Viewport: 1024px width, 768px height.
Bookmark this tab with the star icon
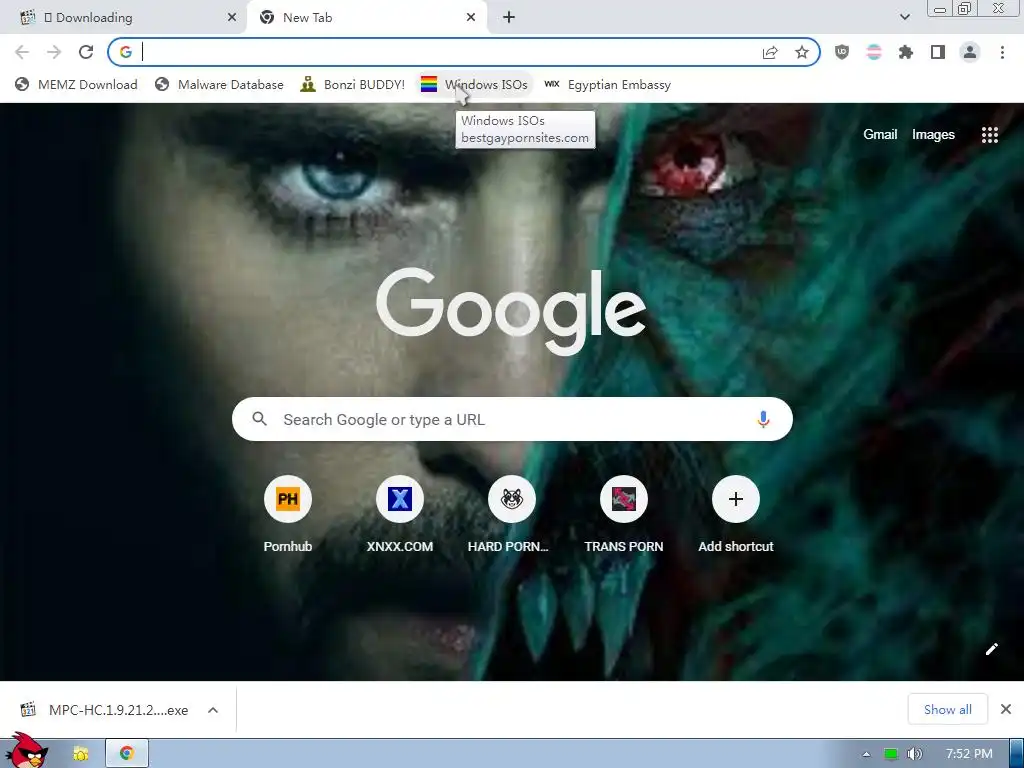click(802, 52)
